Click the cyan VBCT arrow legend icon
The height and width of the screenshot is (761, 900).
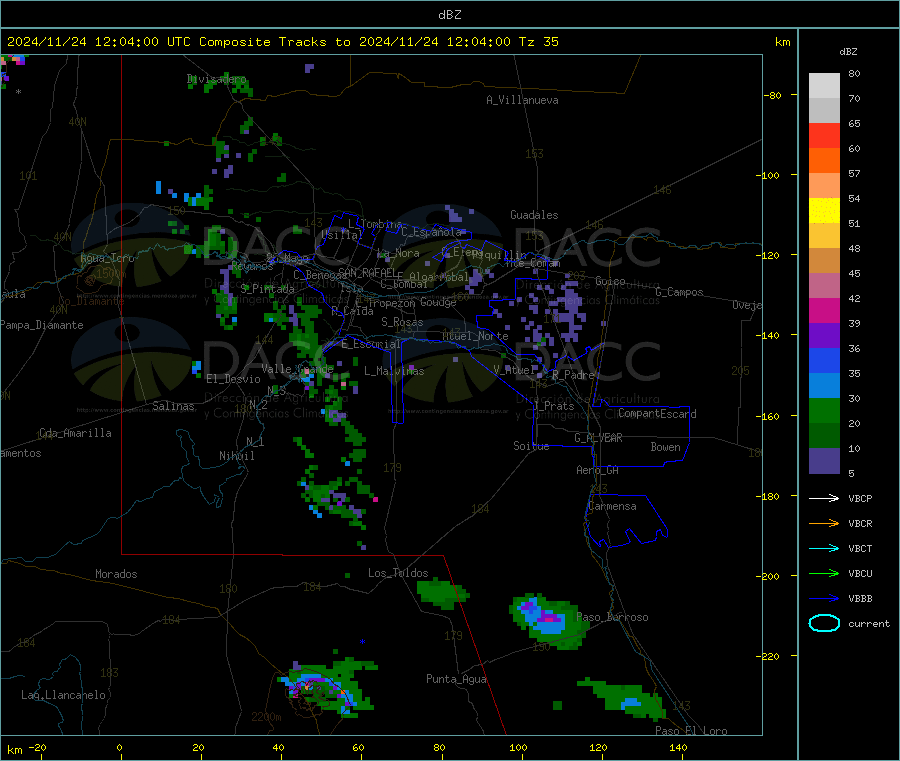pos(824,548)
